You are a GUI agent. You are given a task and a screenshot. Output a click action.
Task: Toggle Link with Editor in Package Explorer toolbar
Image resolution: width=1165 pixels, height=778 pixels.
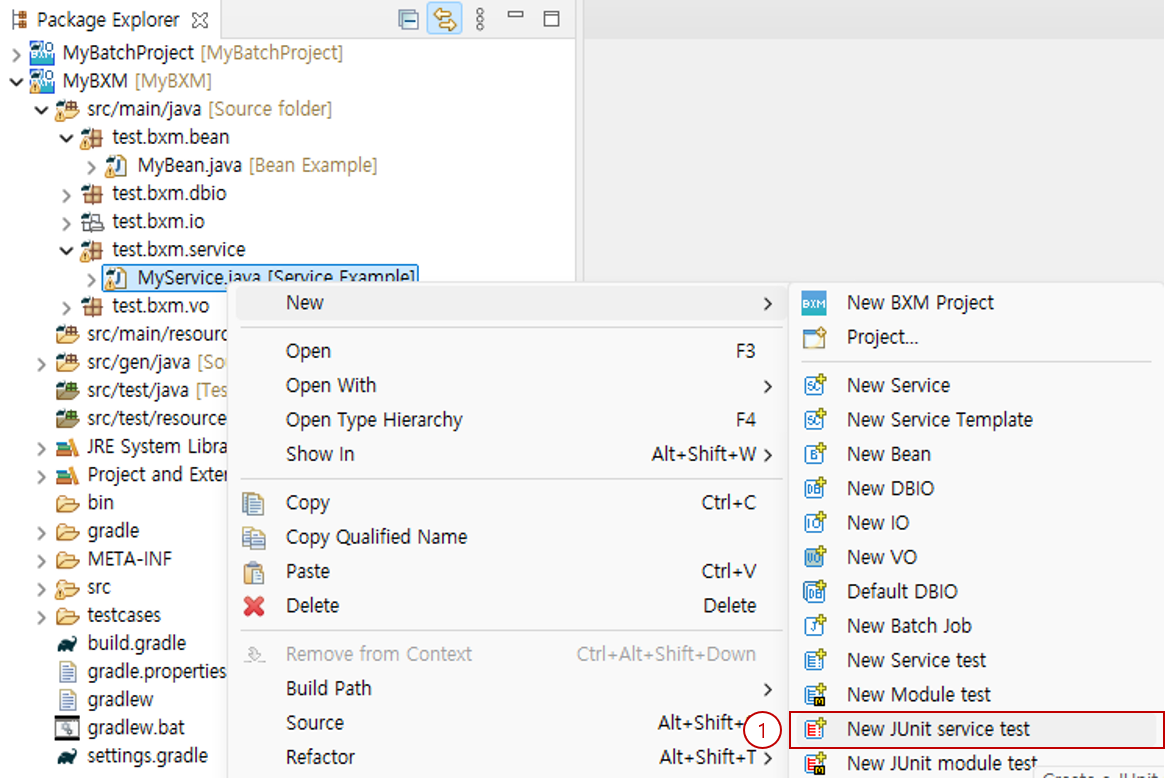pyautogui.click(x=444, y=19)
